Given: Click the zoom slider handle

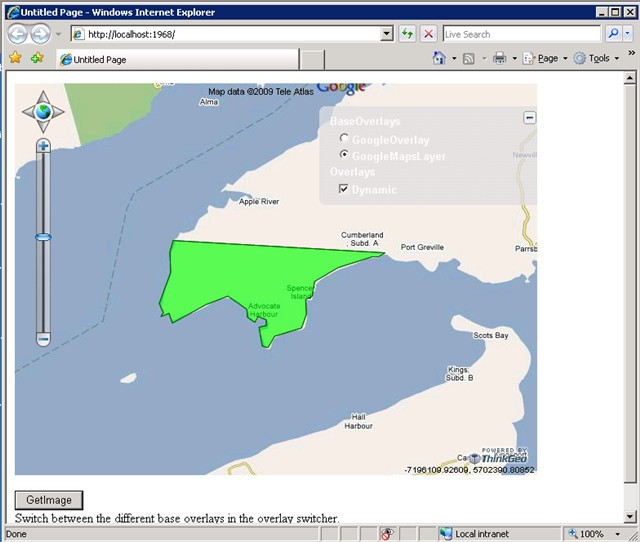Looking at the screenshot, I should [43, 237].
